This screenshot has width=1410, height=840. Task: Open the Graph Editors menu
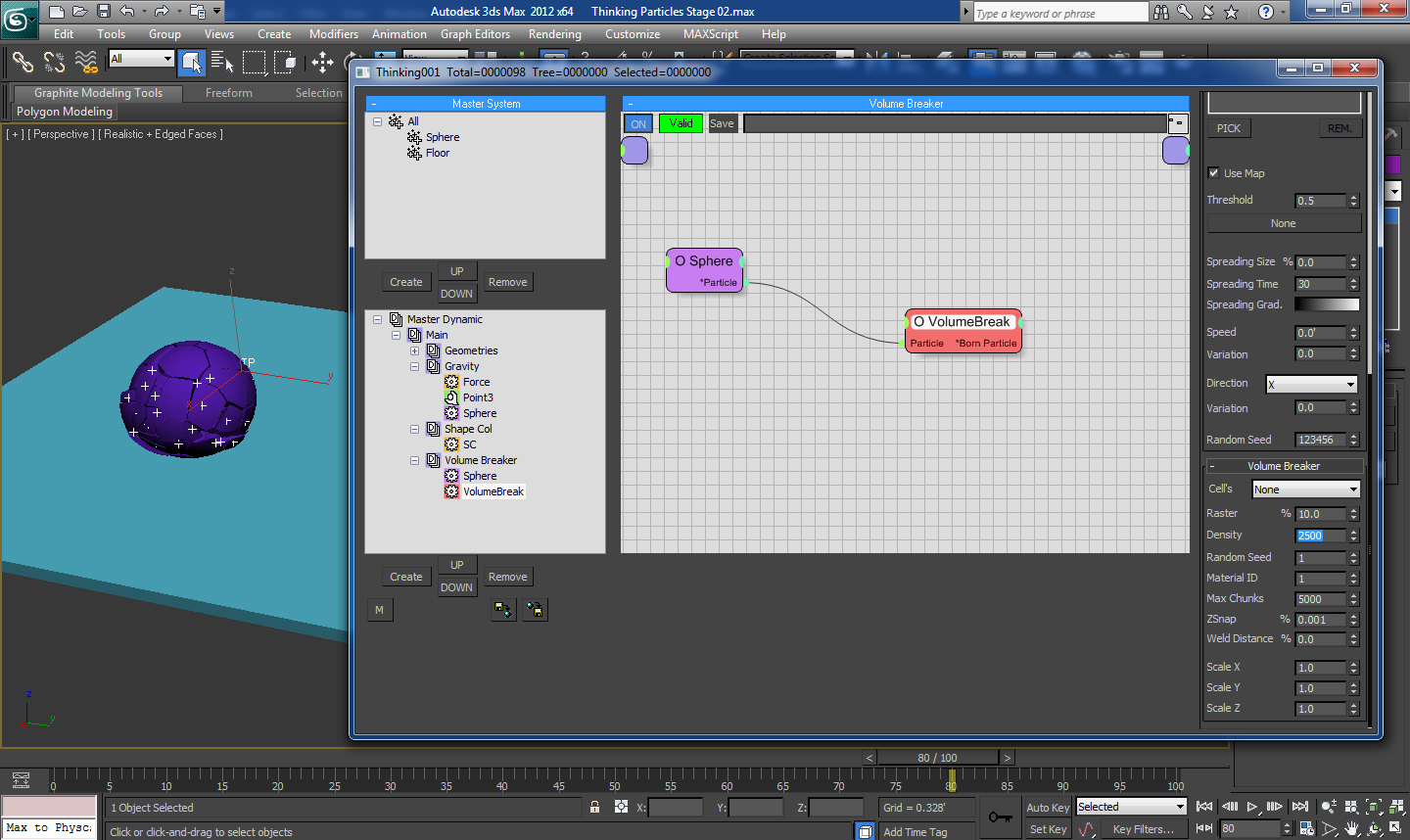click(475, 33)
